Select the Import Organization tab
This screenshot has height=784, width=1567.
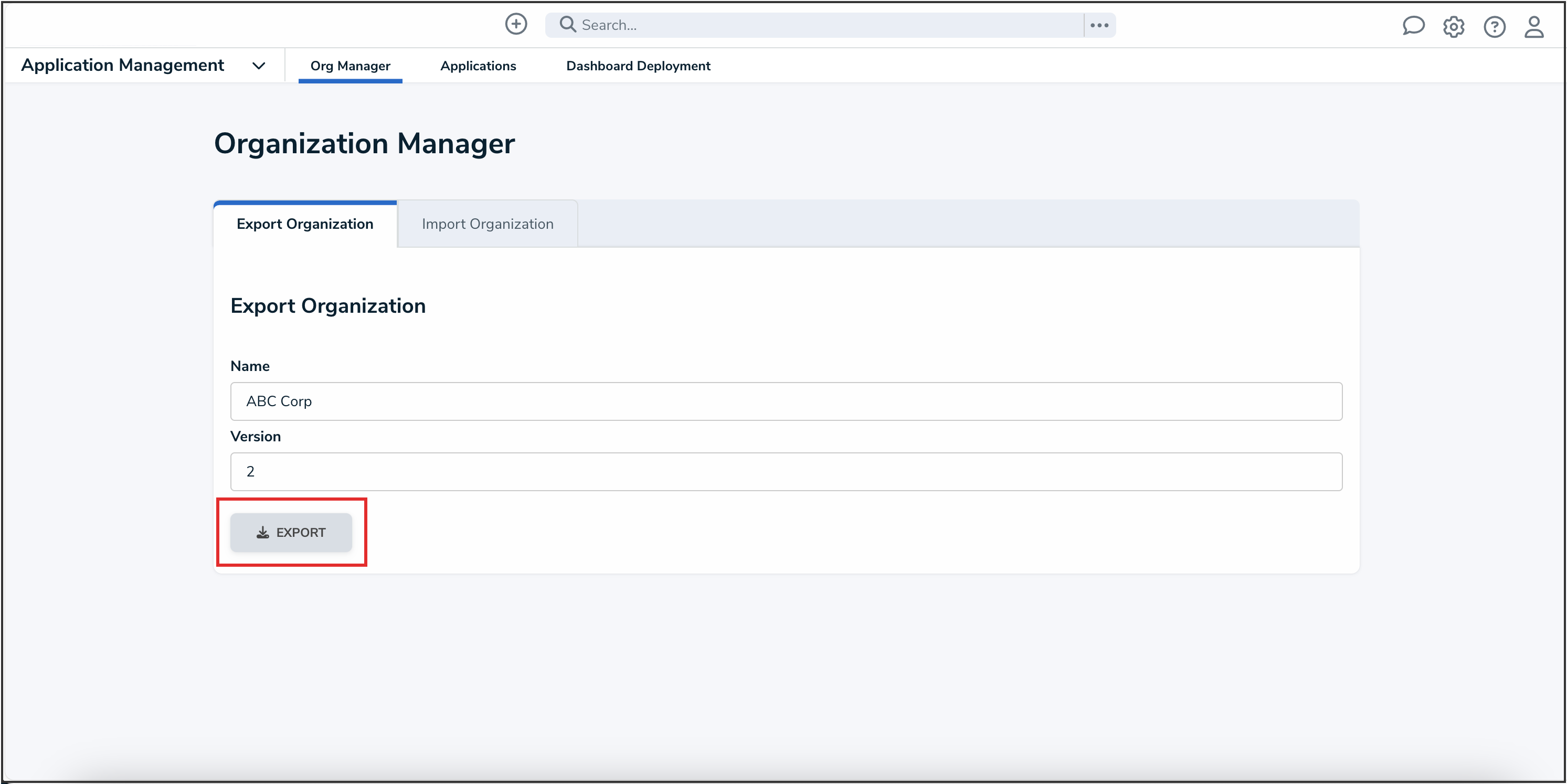(487, 224)
